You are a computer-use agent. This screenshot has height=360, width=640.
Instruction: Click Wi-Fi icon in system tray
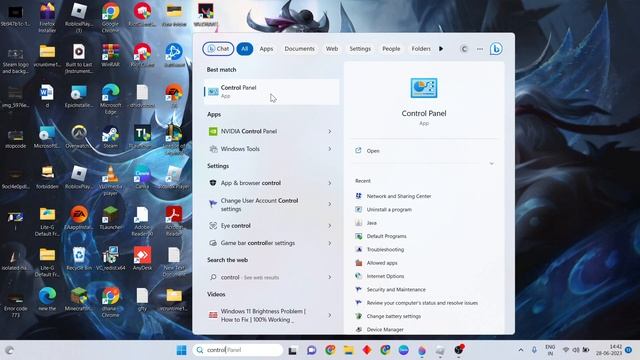pos(566,350)
